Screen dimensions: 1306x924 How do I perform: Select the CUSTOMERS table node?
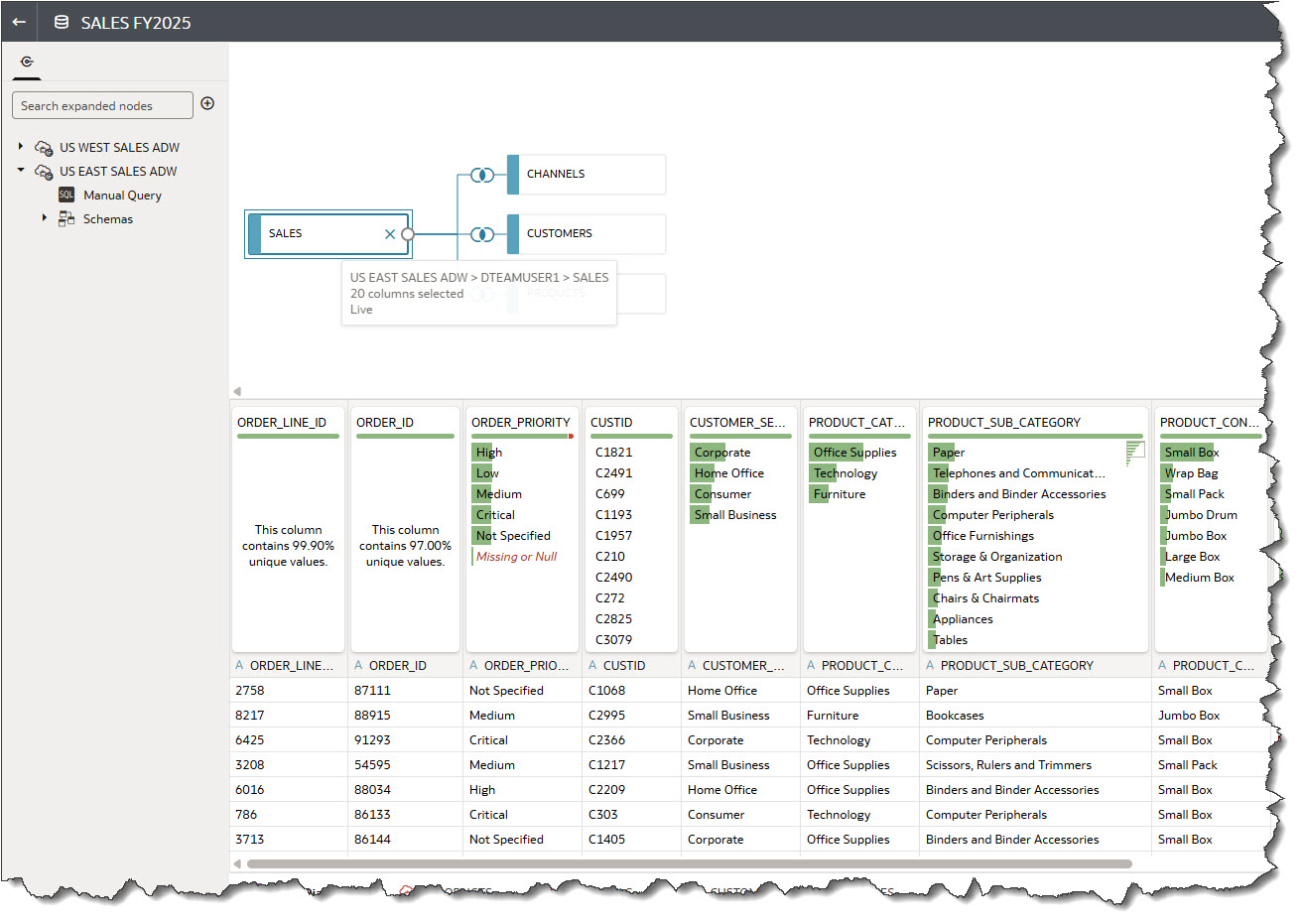[x=586, y=234]
